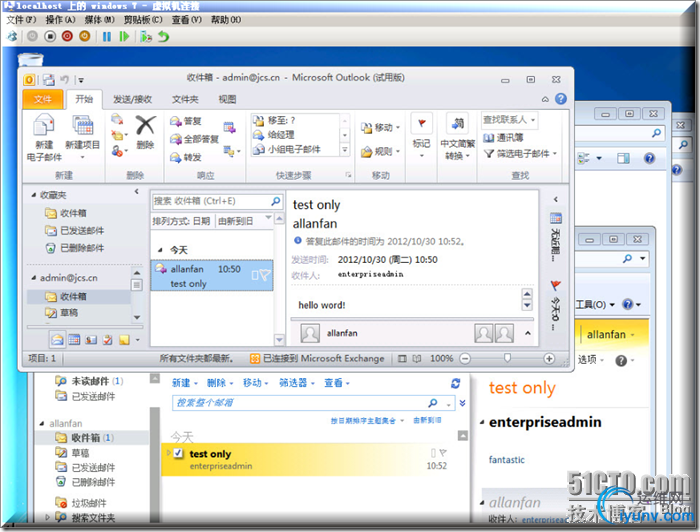The image size is (700, 532).
Task: Collapse the navigation pane arrow
Action: (x=137, y=191)
